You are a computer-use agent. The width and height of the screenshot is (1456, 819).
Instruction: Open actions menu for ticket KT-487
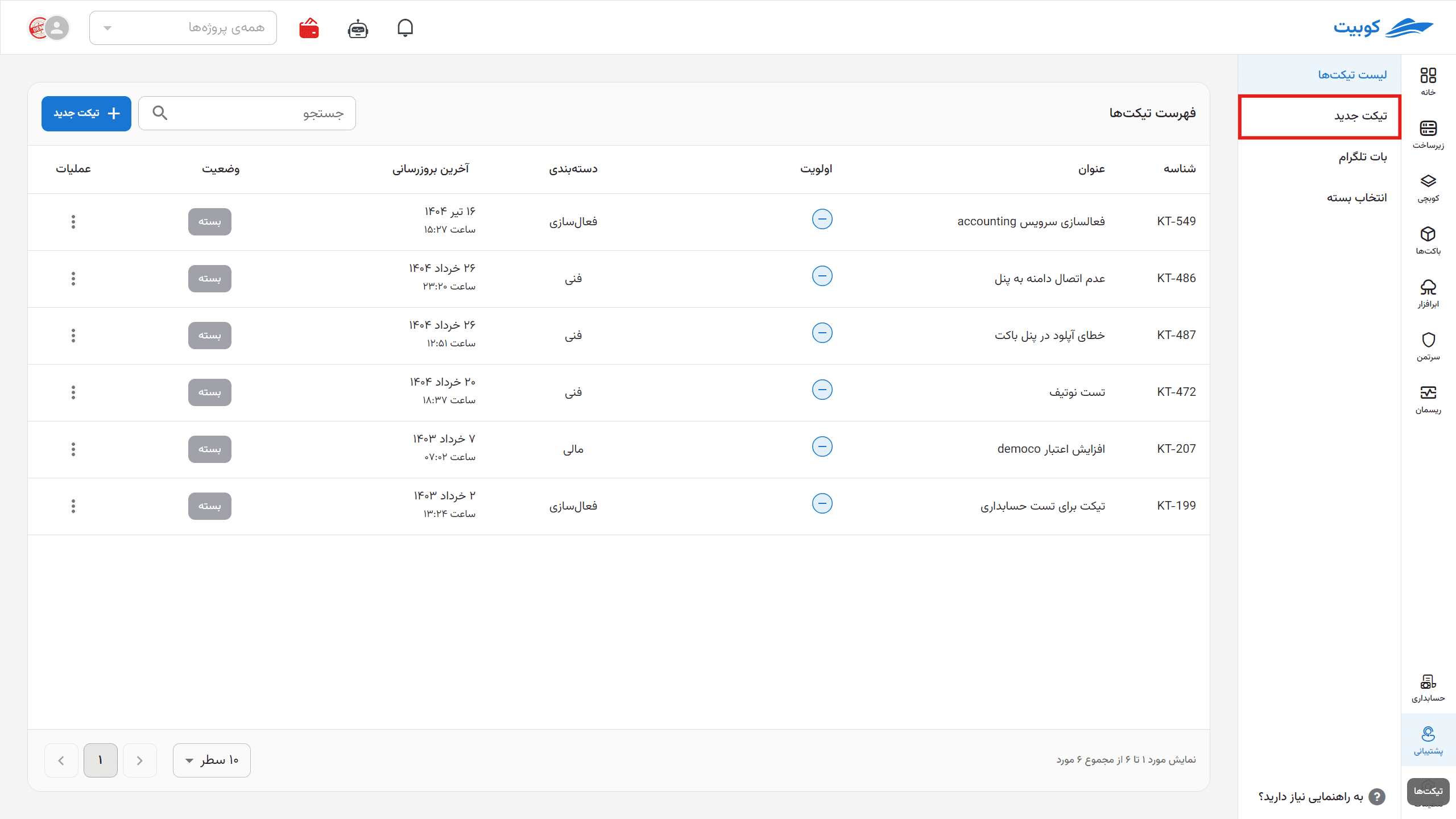73,336
